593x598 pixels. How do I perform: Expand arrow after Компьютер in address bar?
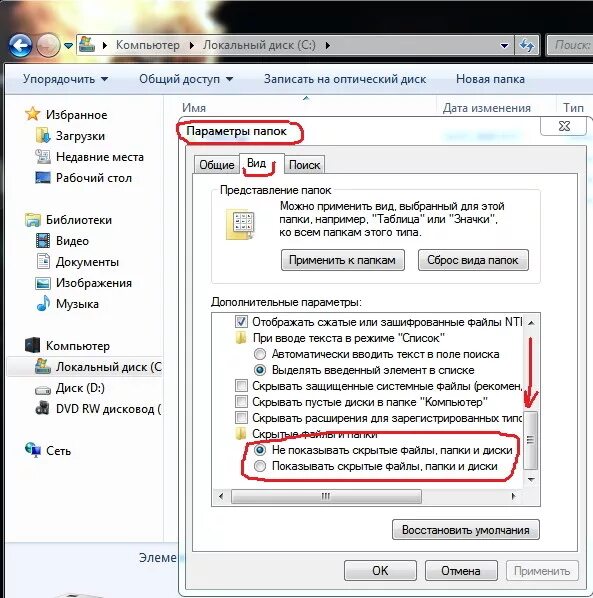click(192, 45)
